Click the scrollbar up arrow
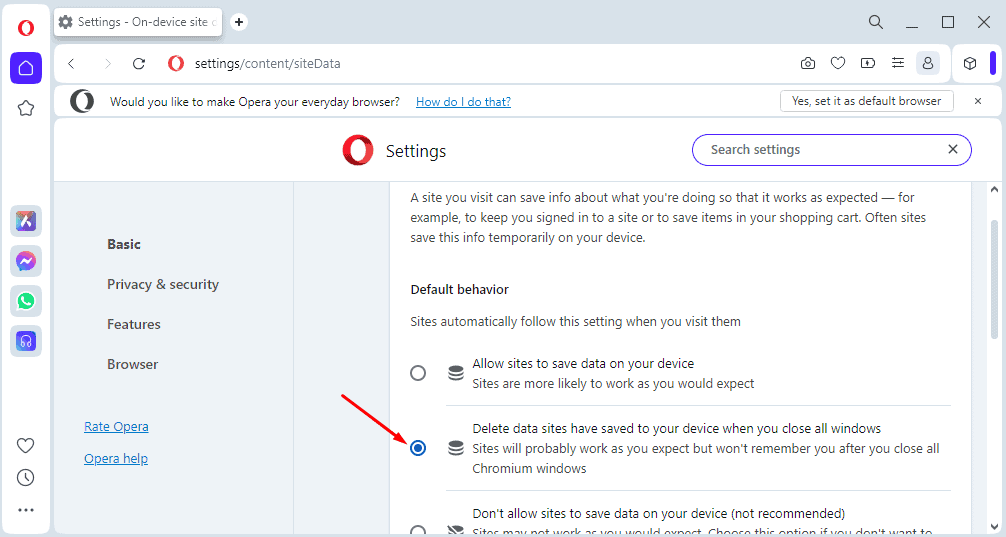The image size is (1006, 537). tap(994, 189)
